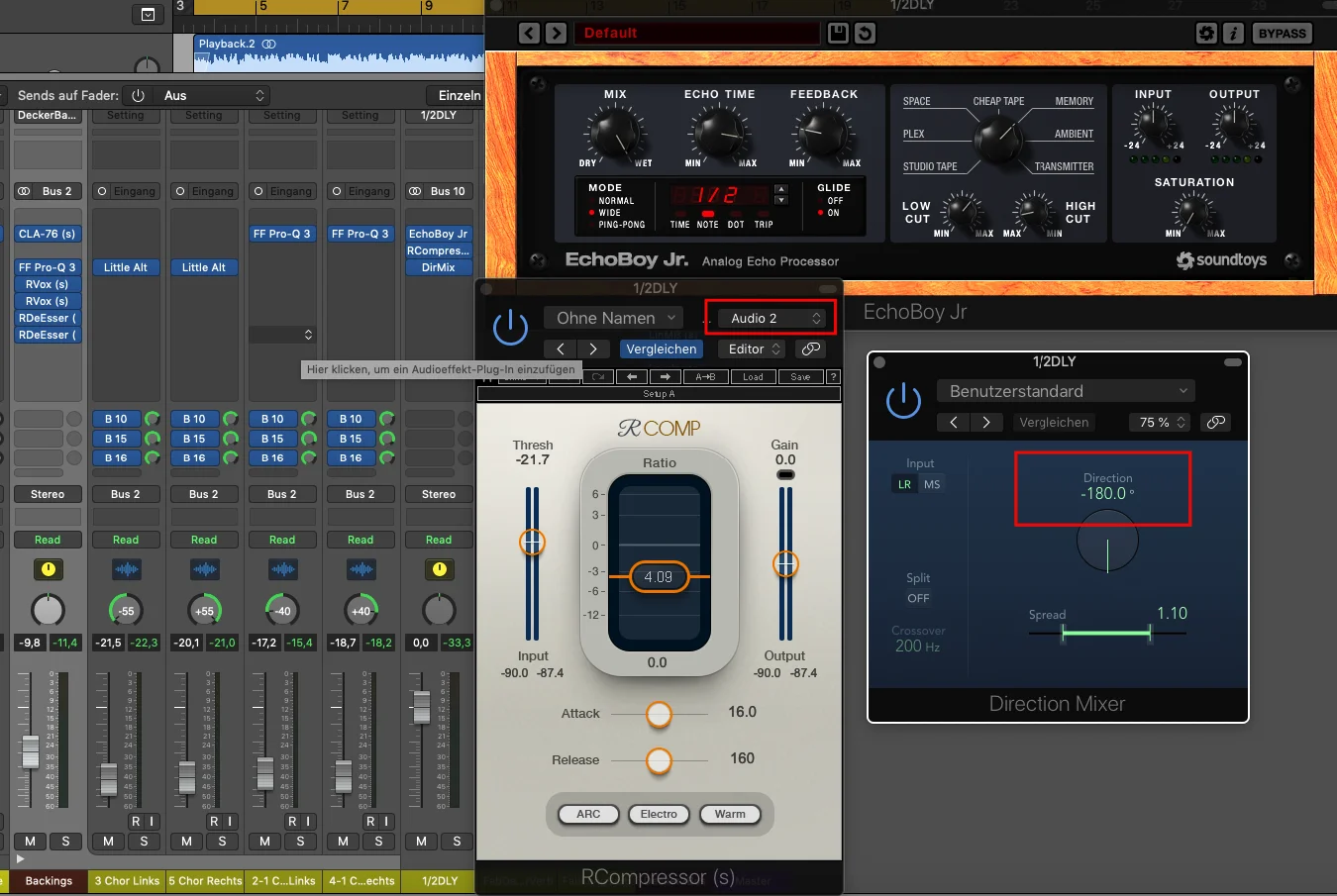Screen dimensions: 1337x896
Task: Toggle Direction Mixer window power button
Action: (903, 401)
